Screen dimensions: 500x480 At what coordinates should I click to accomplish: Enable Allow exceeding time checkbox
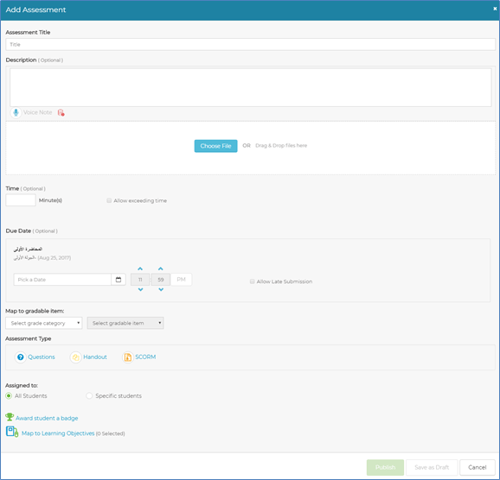pos(109,200)
